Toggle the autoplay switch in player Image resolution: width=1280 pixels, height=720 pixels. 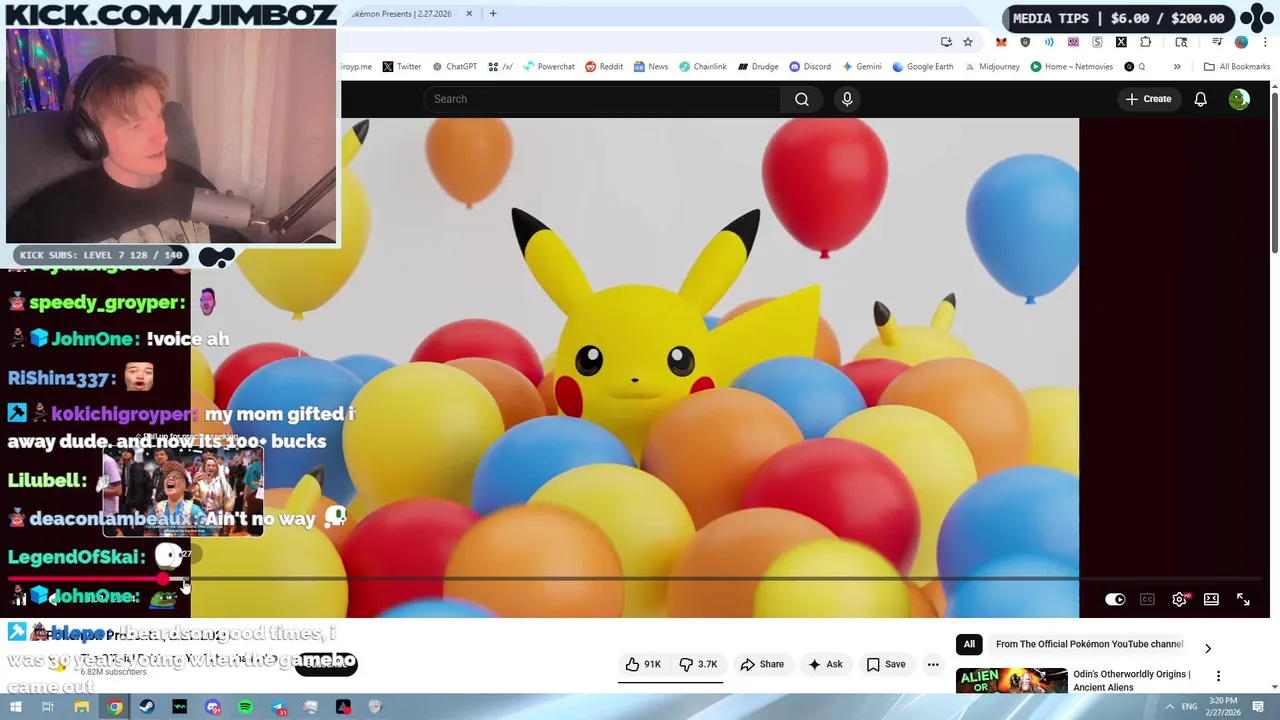click(1115, 599)
